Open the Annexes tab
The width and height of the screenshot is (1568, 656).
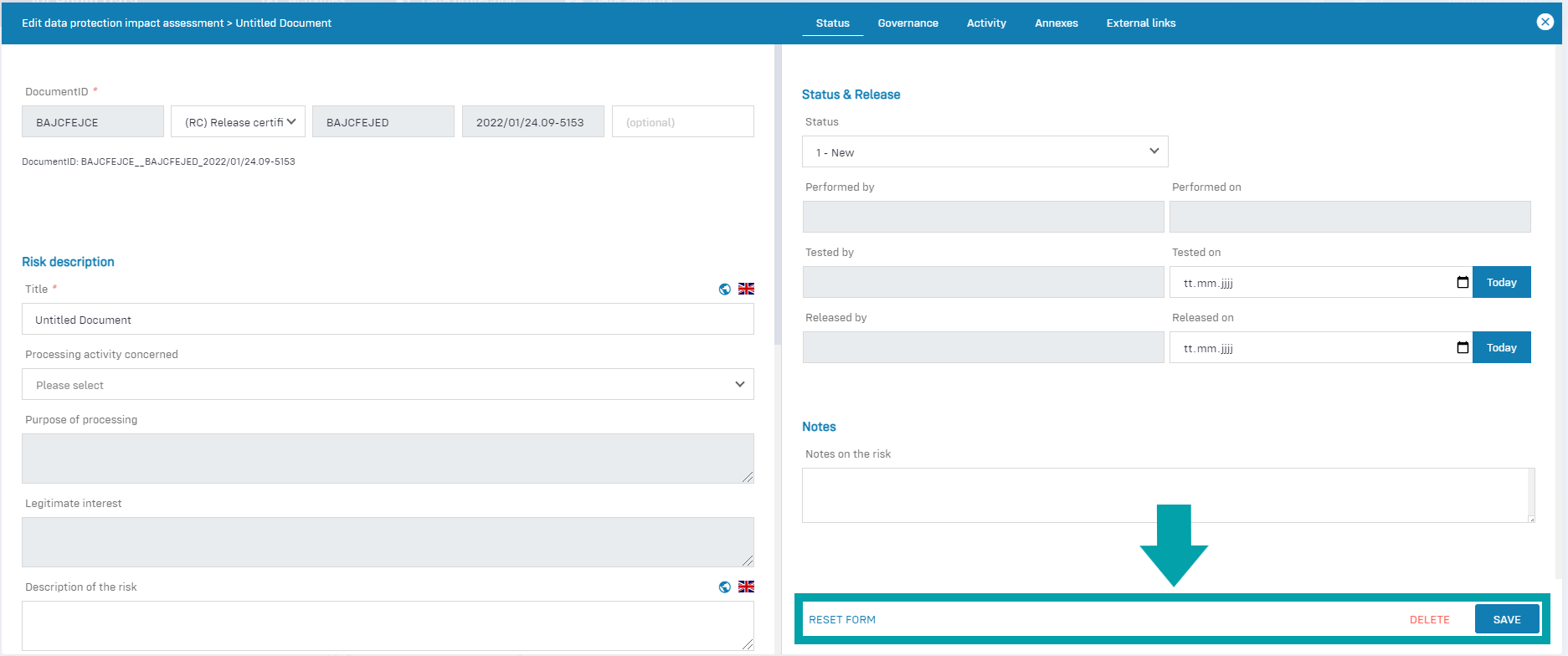pyautogui.click(x=1056, y=23)
